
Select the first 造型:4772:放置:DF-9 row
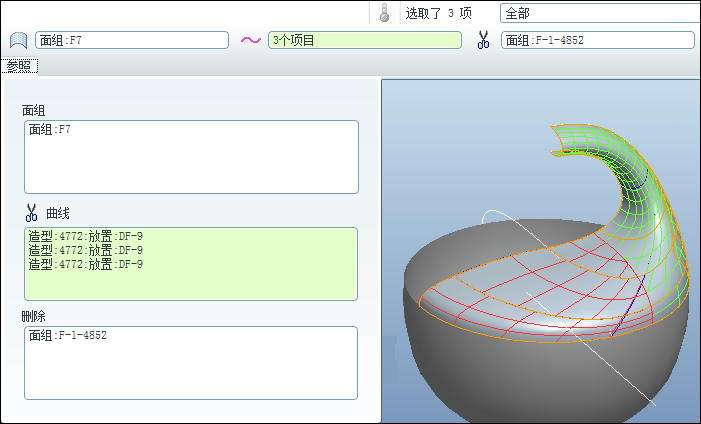86,236
